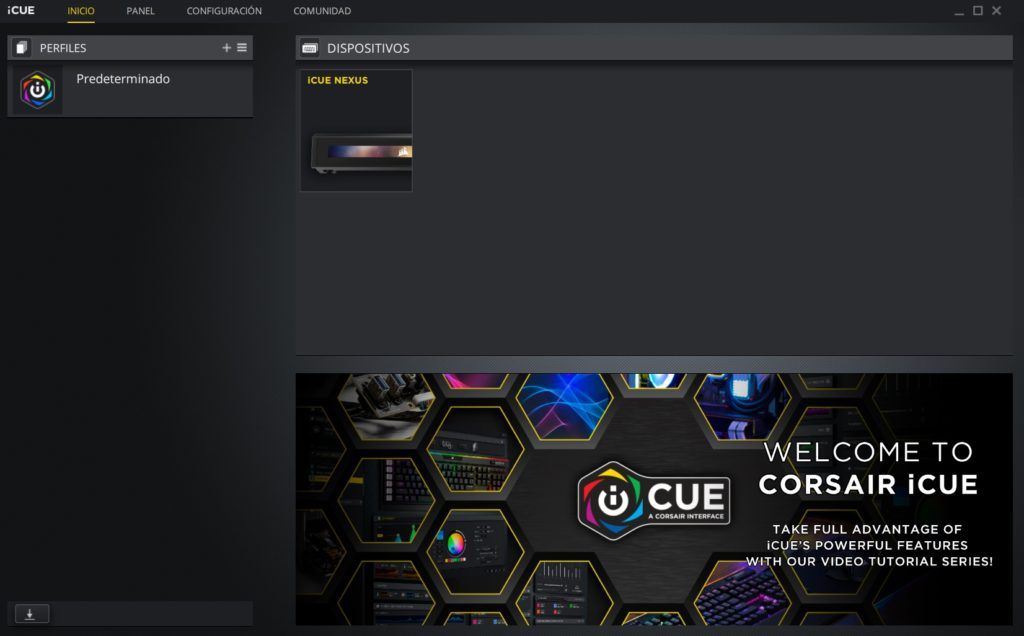Click the Perfiles panel icon

[22, 48]
